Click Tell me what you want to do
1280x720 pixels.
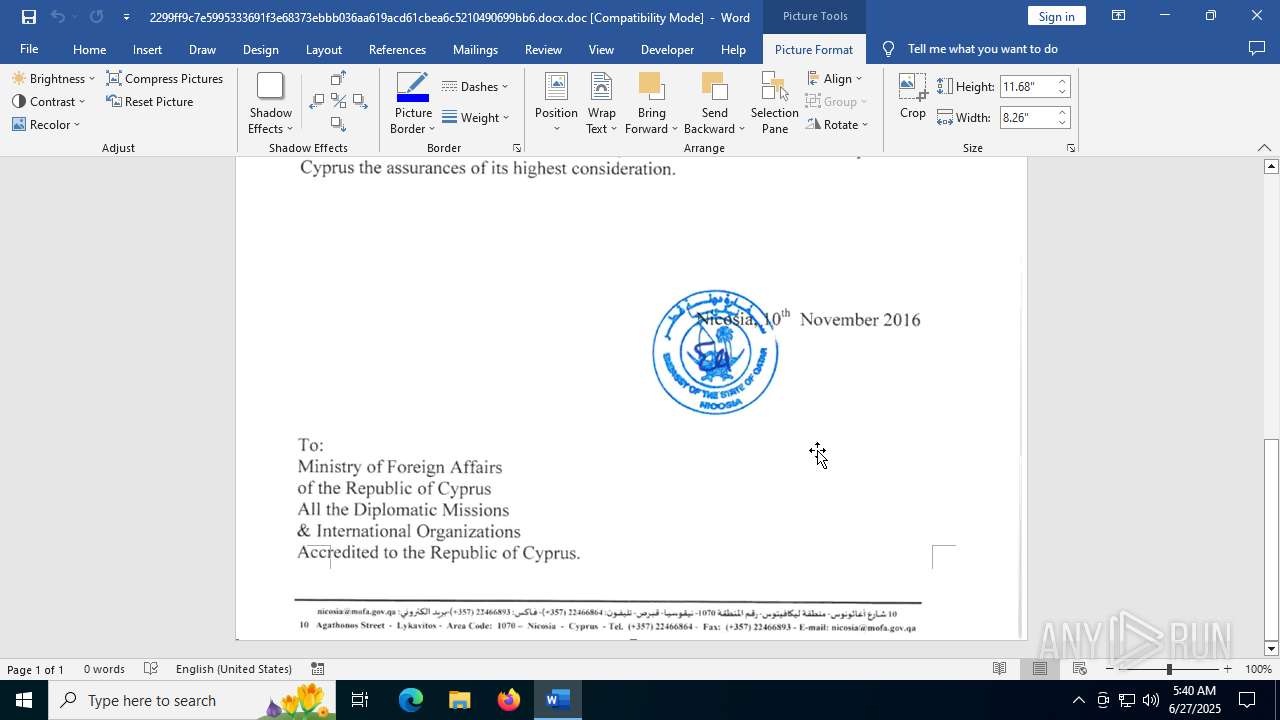pyautogui.click(x=982, y=49)
